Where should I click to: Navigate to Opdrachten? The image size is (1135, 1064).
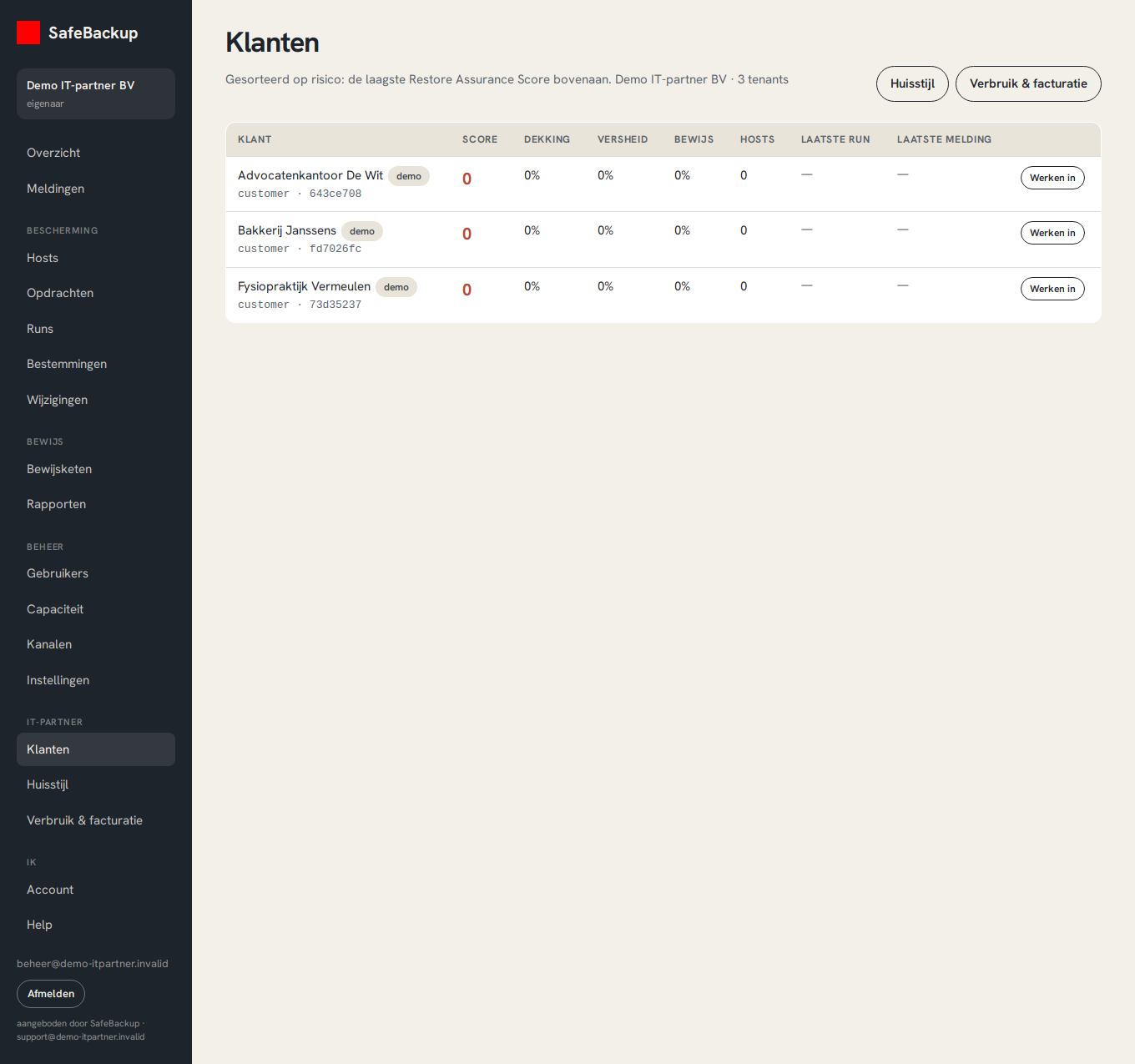point(96,293)
